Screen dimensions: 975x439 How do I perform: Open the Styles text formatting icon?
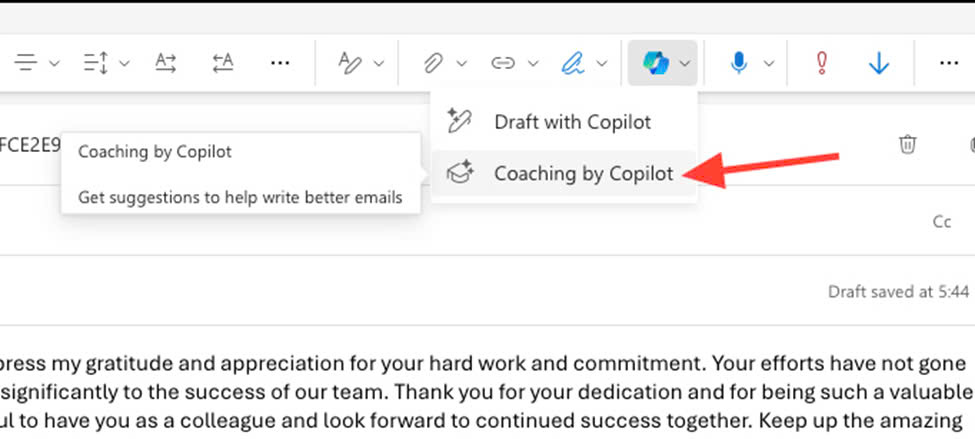350,63
